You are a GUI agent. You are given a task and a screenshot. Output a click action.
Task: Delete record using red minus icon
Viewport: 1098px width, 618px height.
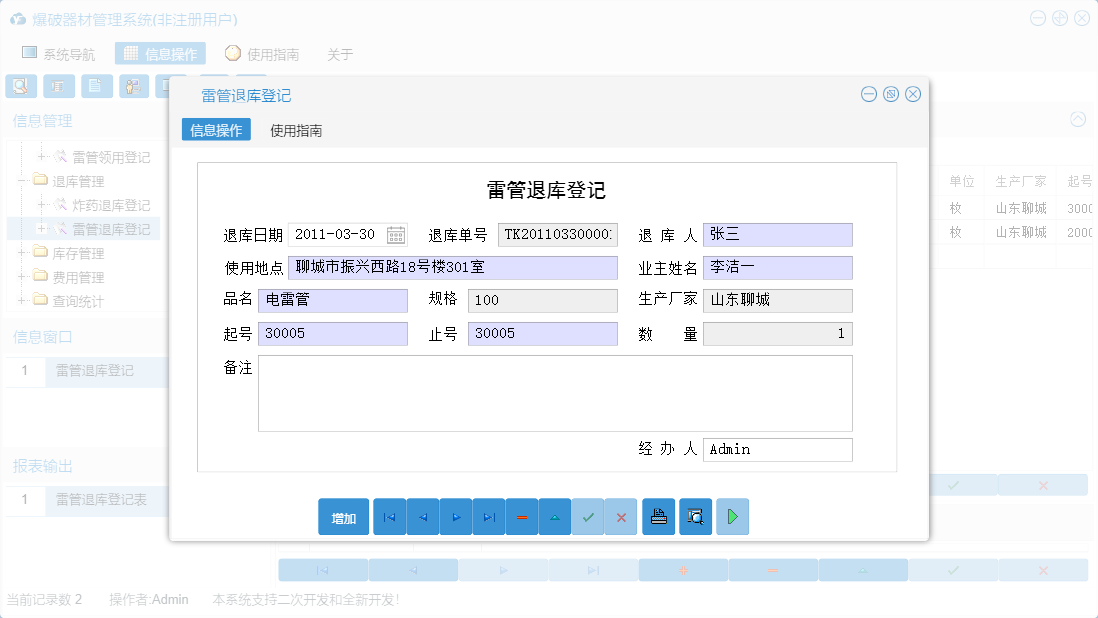pyautogui.click(x=522, y=517)
